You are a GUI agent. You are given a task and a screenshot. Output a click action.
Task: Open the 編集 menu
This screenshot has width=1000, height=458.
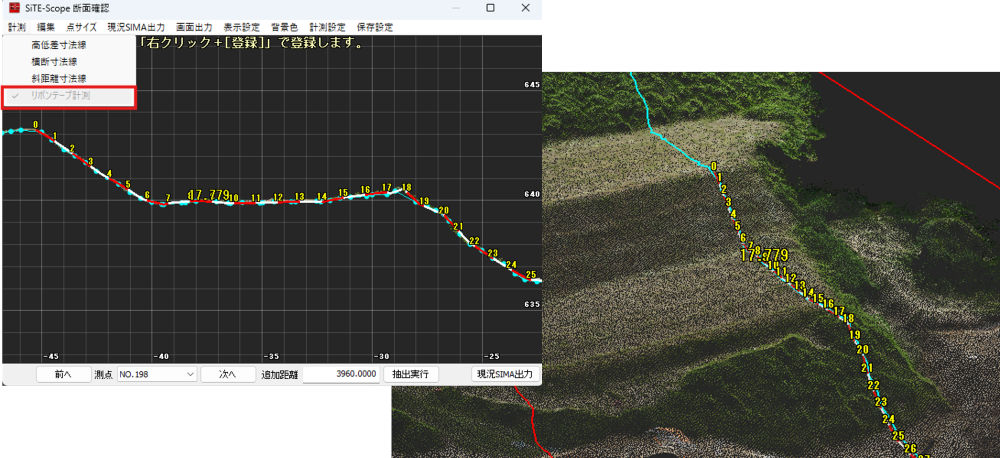pos(46,27)
